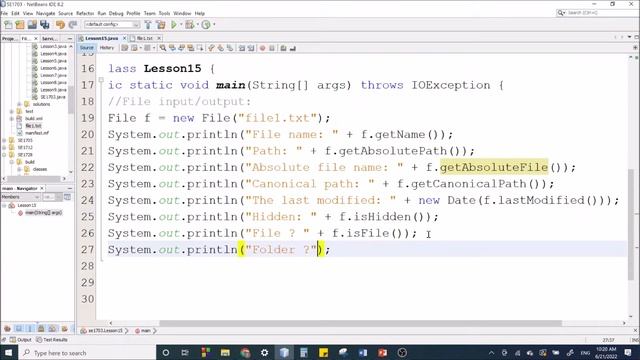Click the Toggle Highlight Search icon in editor toolbar

191,48
